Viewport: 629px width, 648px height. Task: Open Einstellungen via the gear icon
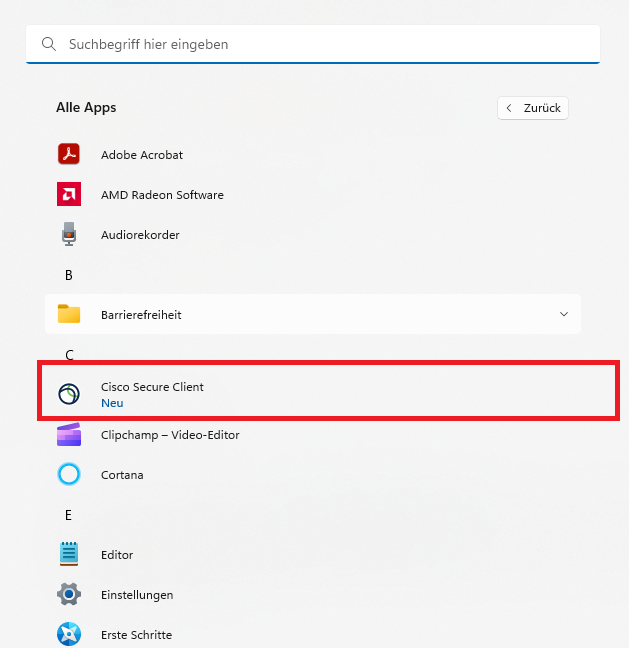click(x=69, y=595)
